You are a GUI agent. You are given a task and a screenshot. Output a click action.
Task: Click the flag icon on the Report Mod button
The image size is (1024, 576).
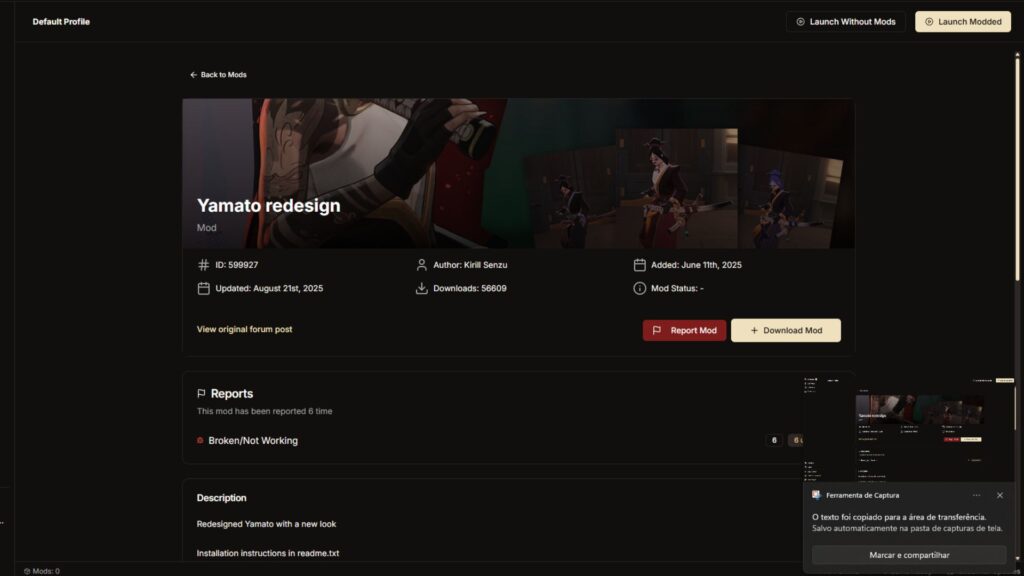(x=659, y=330)
